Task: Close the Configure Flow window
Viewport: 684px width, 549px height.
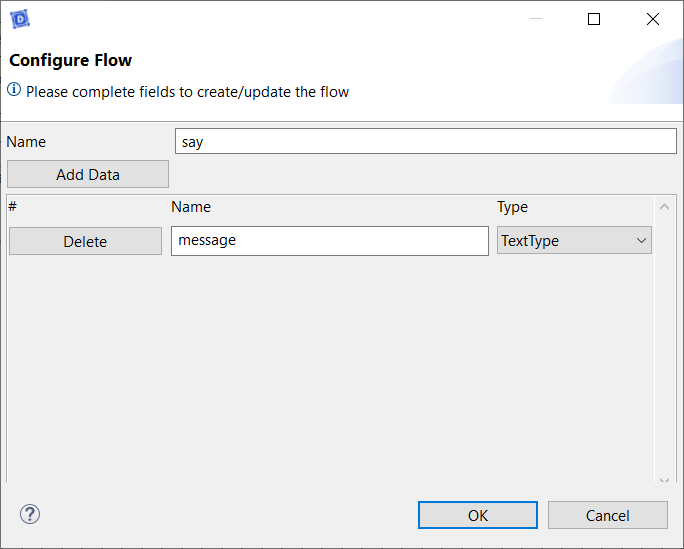Action: tap(653, 19)
